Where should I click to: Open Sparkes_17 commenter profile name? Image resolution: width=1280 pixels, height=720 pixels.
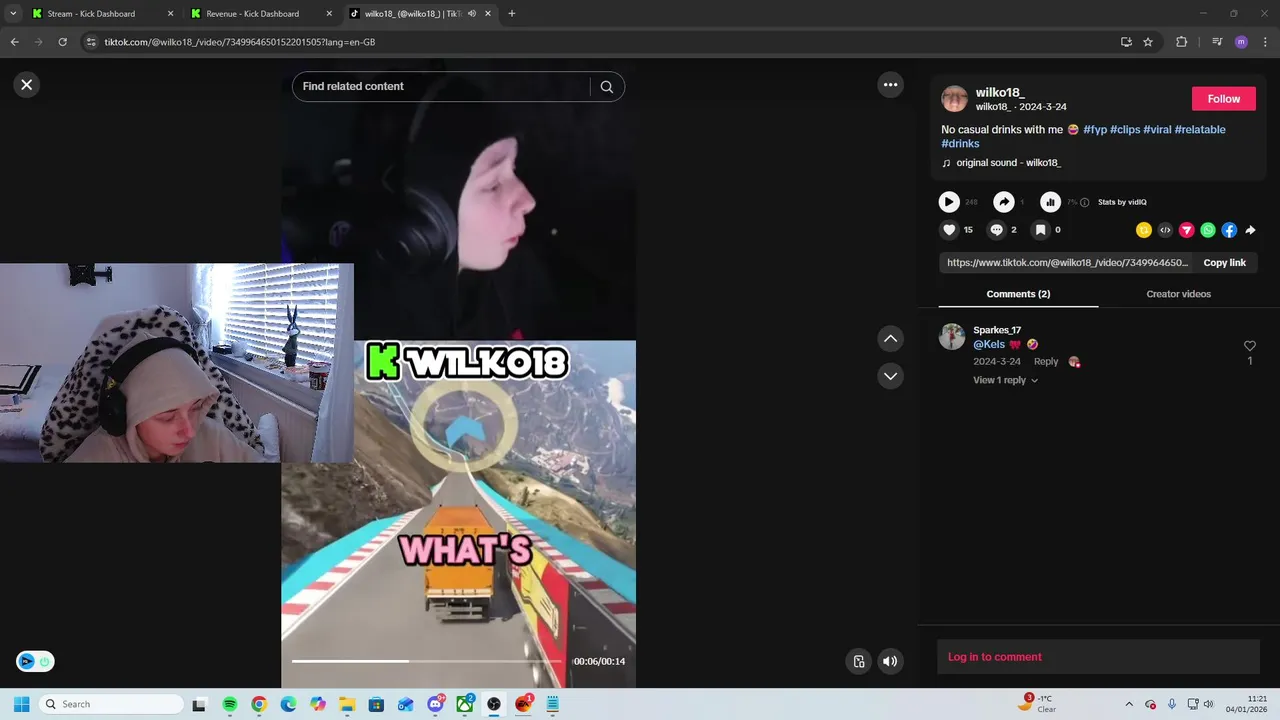tap(997, 330)
